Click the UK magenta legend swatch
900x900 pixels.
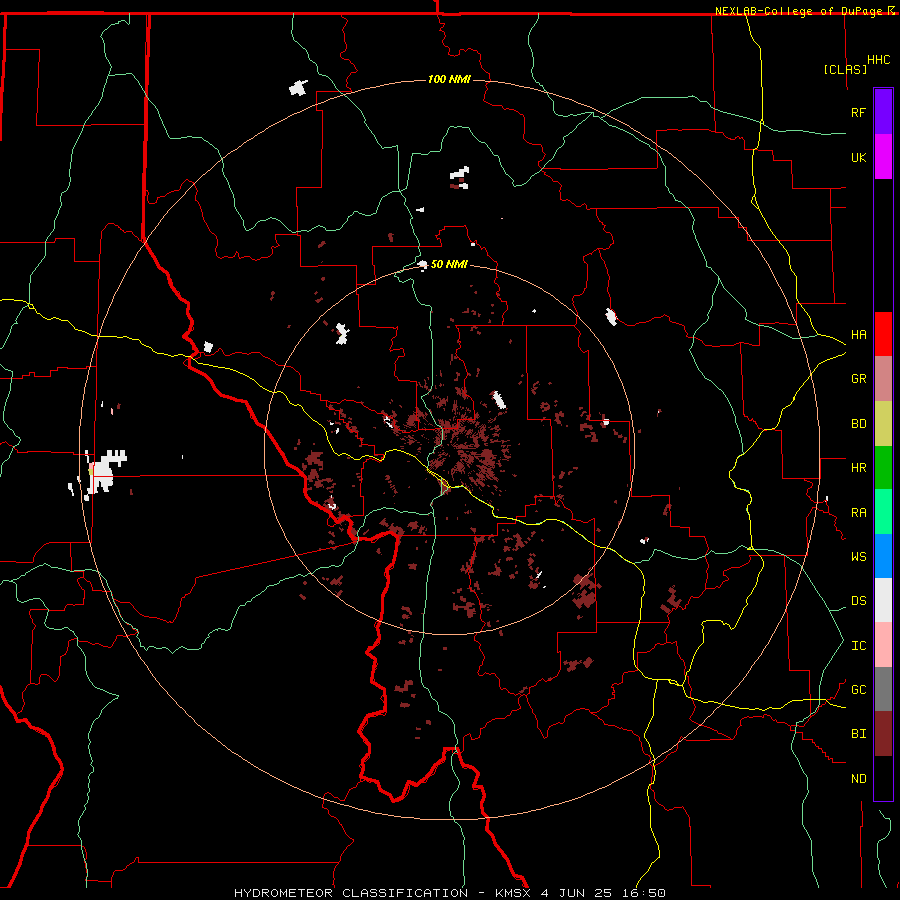[883, 157]
